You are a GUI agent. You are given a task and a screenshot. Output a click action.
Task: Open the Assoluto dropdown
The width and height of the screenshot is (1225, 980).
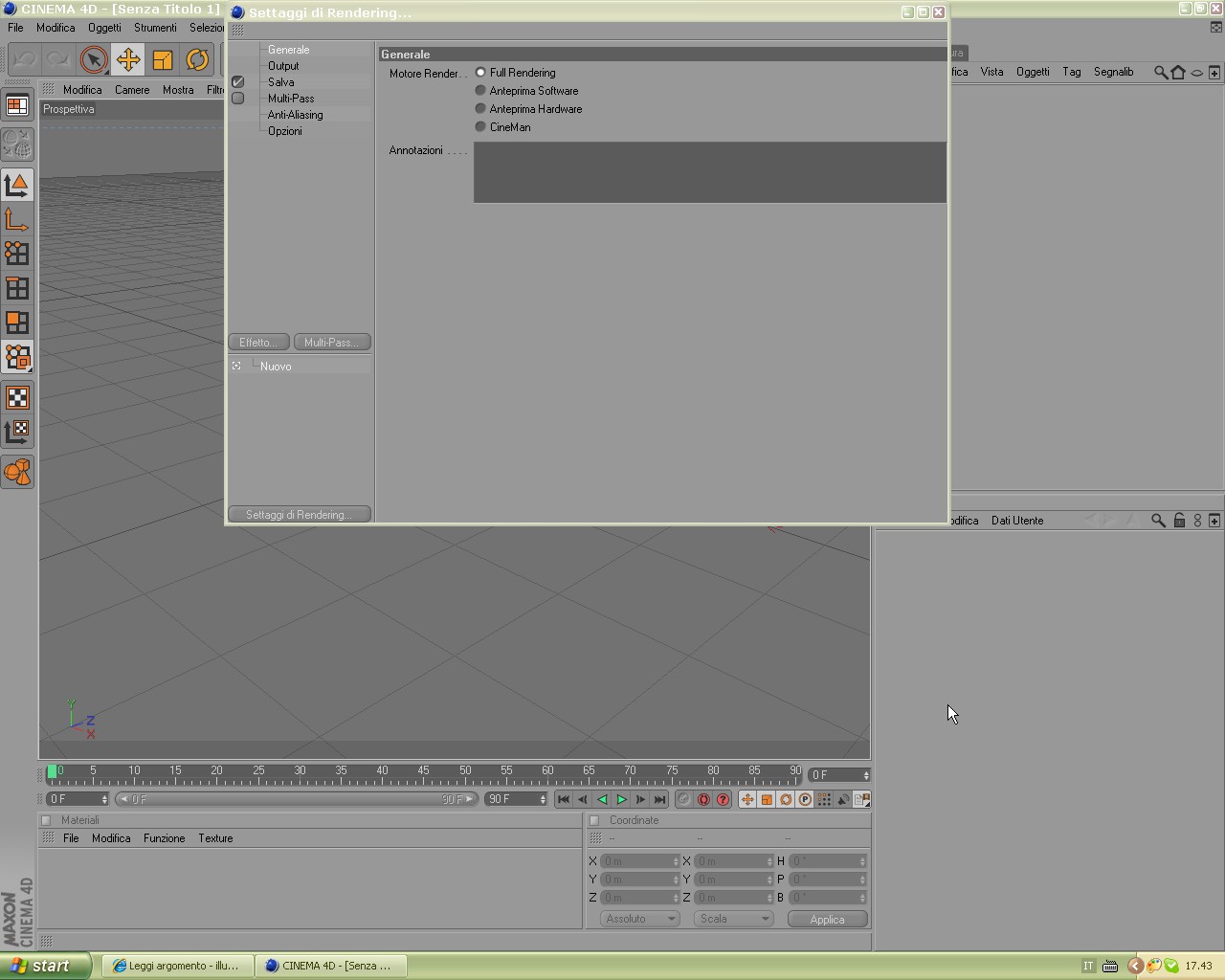[x=639, y=919]
